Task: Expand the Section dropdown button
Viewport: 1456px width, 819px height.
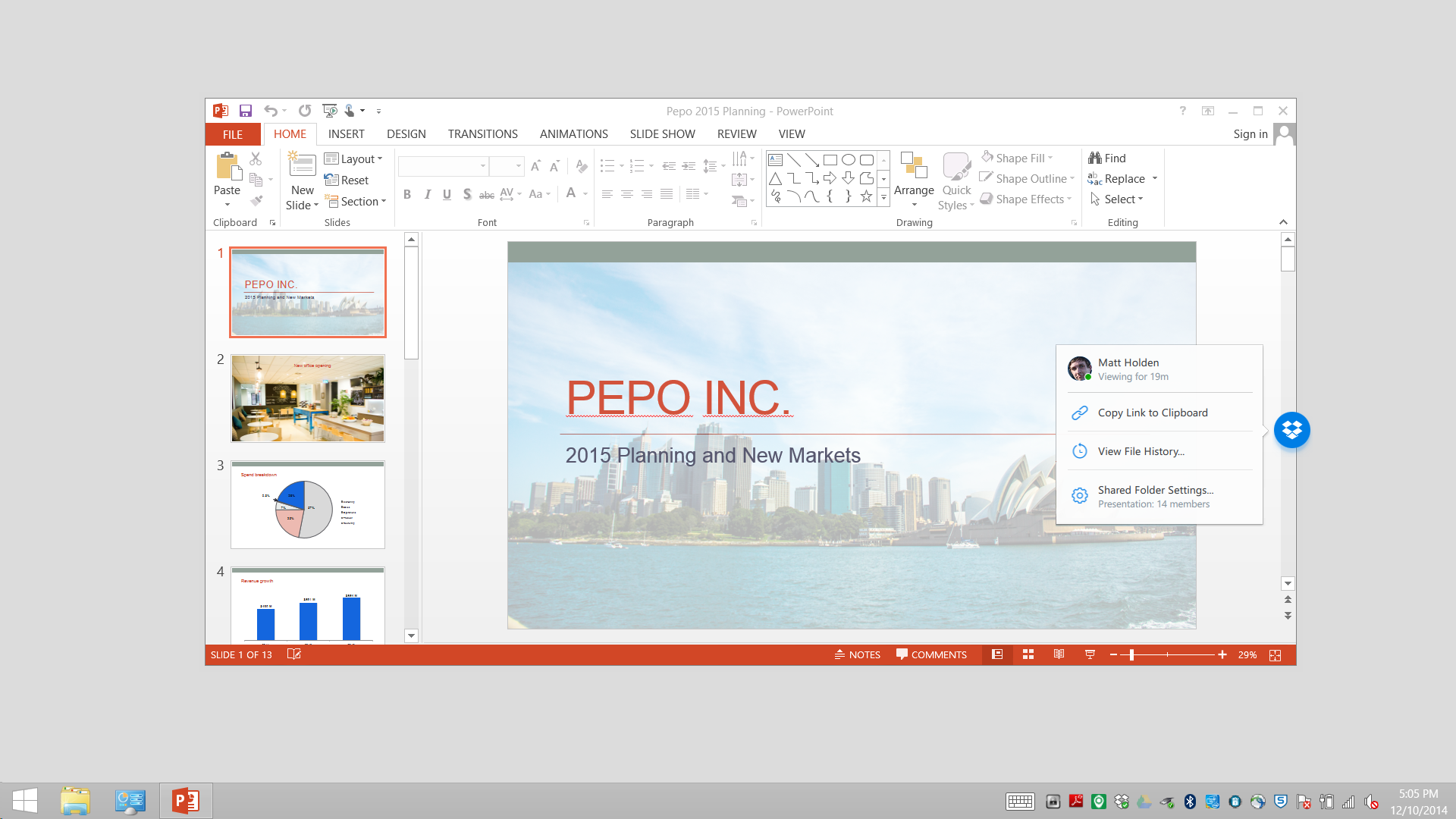Action: (x=382, y=201)
